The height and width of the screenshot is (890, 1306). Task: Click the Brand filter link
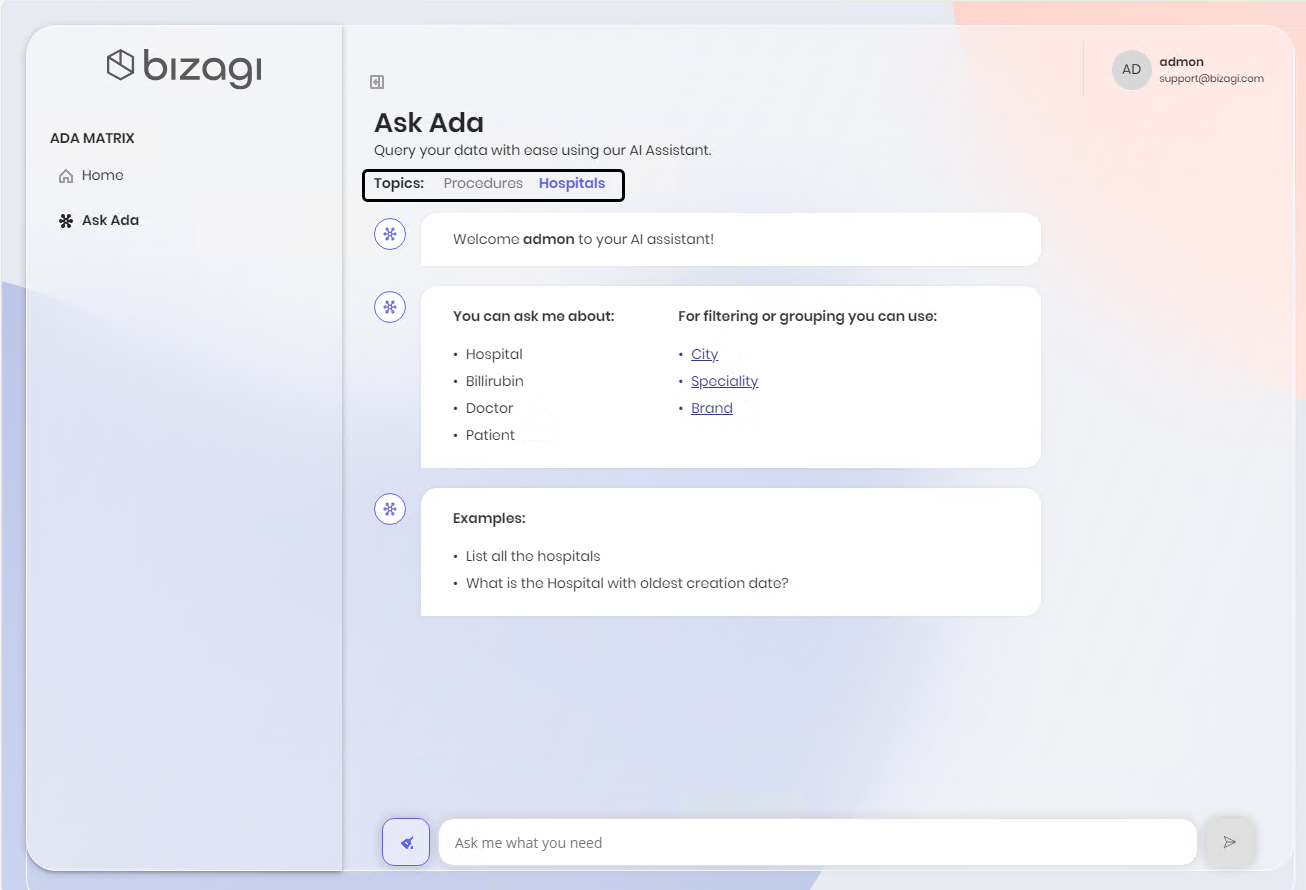tap(712, 408)
